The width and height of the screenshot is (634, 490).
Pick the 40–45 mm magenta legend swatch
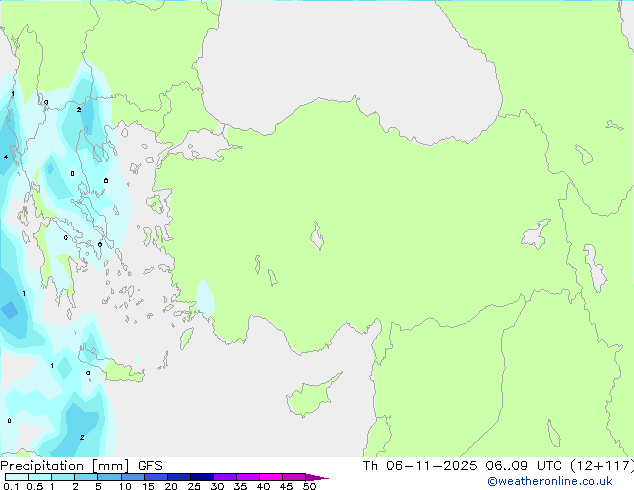click(271, 477)
